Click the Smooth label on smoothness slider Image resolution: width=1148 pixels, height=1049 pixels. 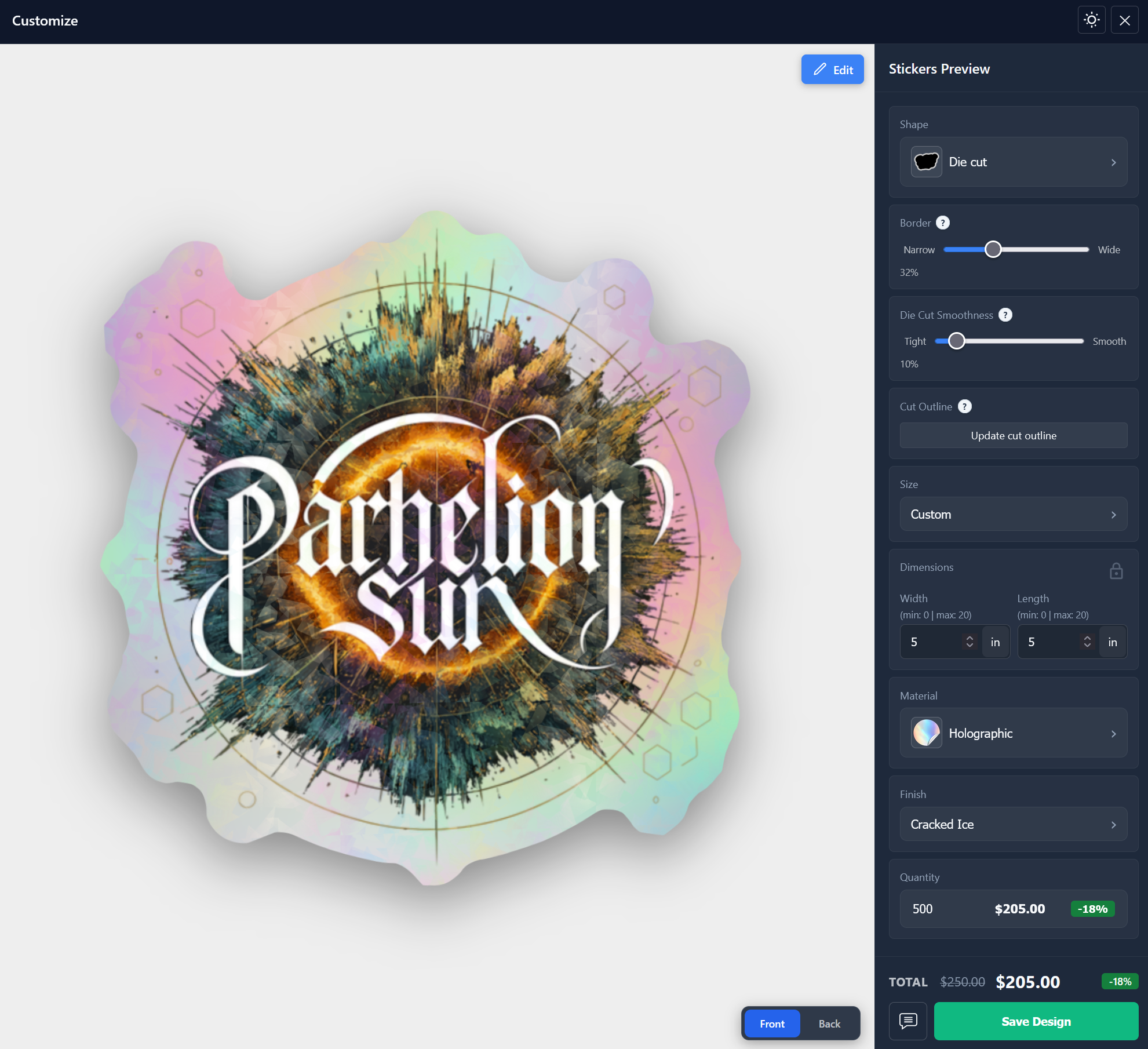pos(1109,341)
